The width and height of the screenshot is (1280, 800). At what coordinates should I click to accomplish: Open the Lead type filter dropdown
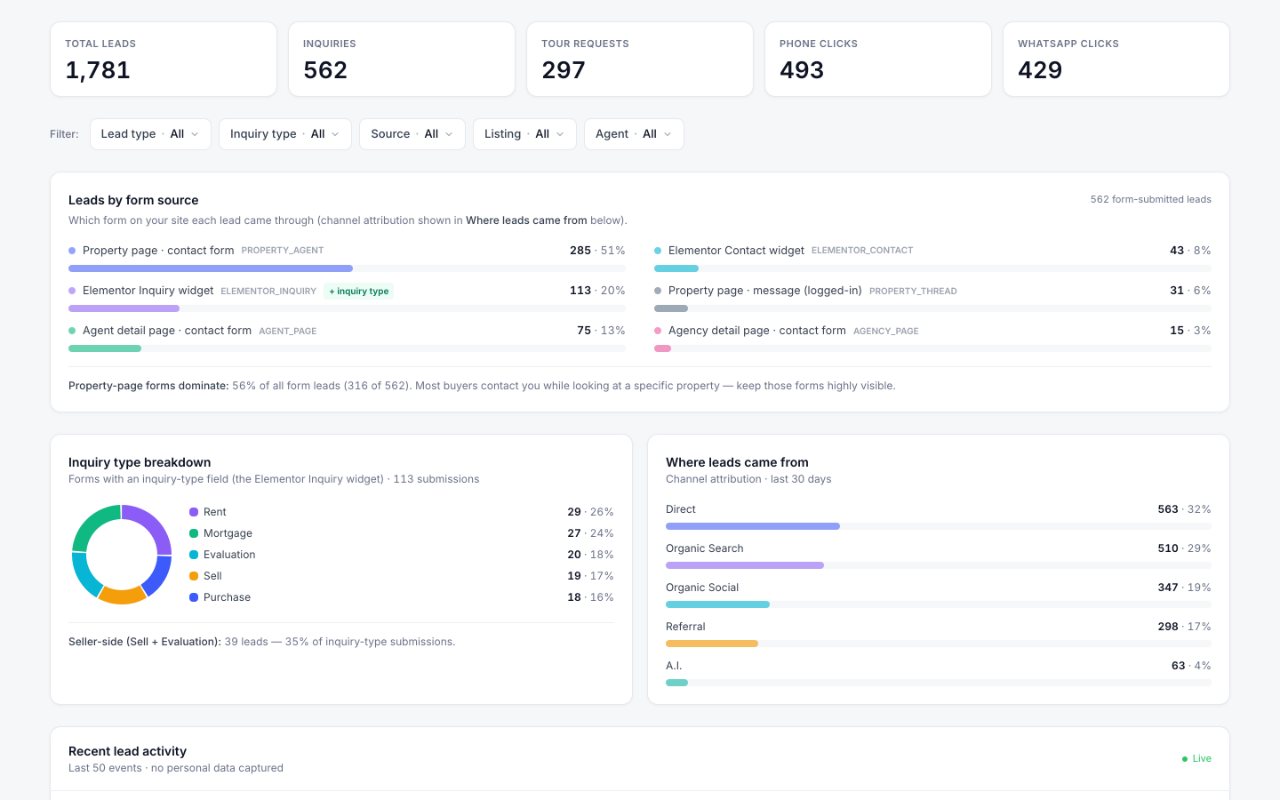pyautogui.click(x=150, y=134)
